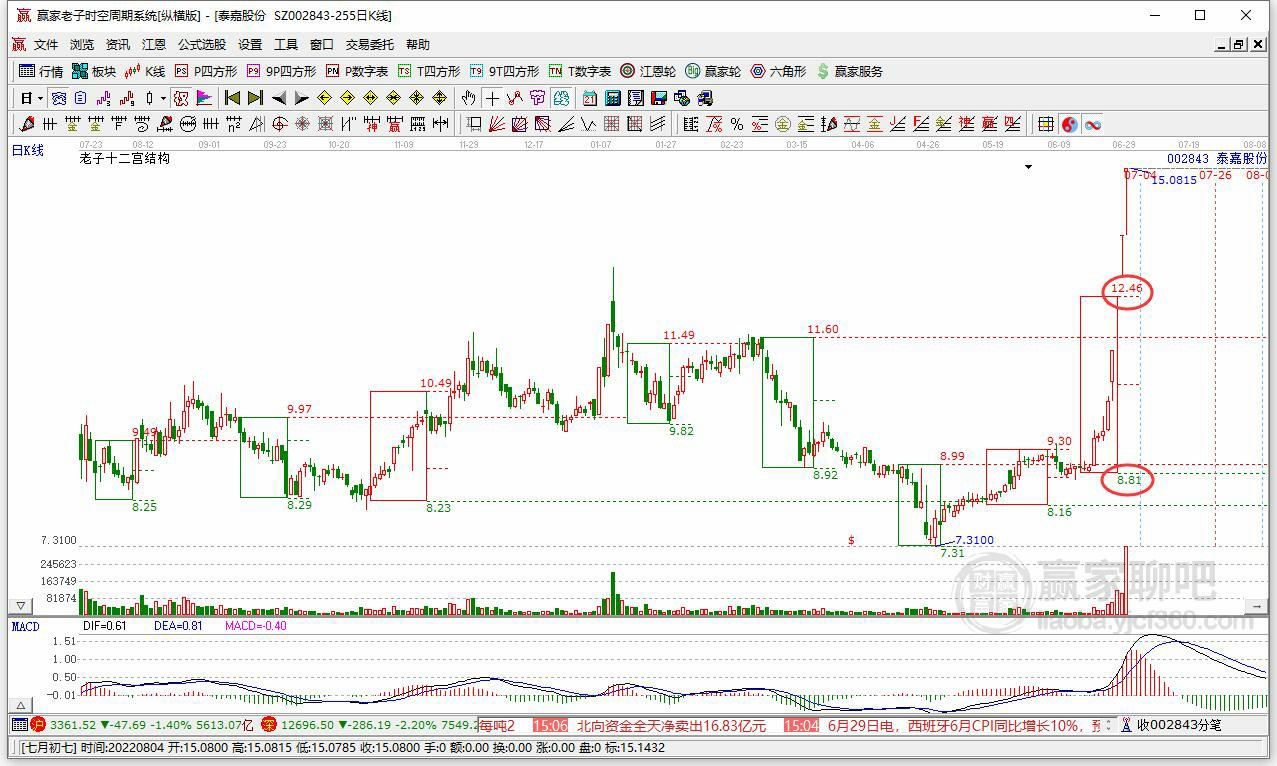Click the yellow grid table icon

[x=1045, y=124]
